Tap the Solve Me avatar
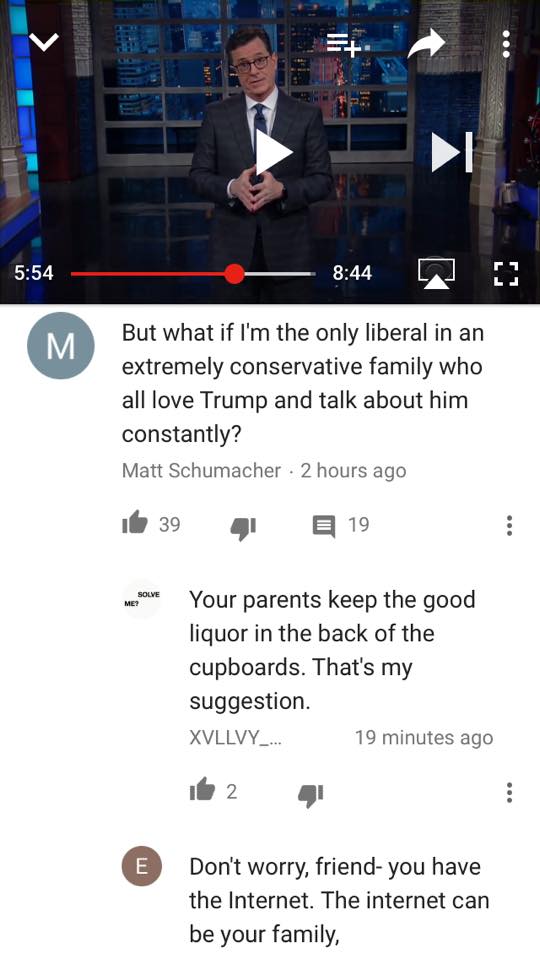The width and height of the screenshot is (540, 960). click(141, 599)
